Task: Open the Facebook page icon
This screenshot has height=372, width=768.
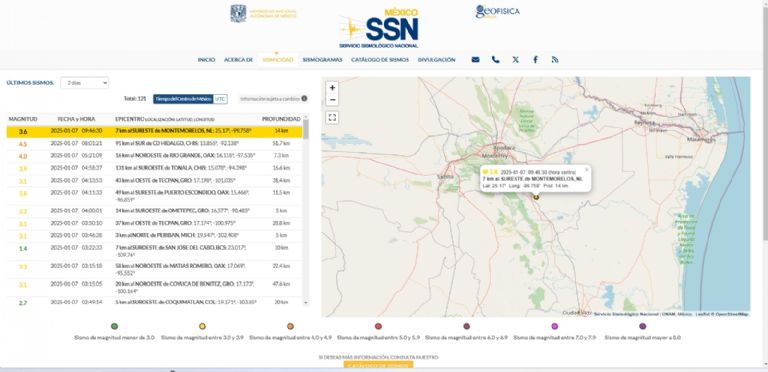Action: coord(535,60)
